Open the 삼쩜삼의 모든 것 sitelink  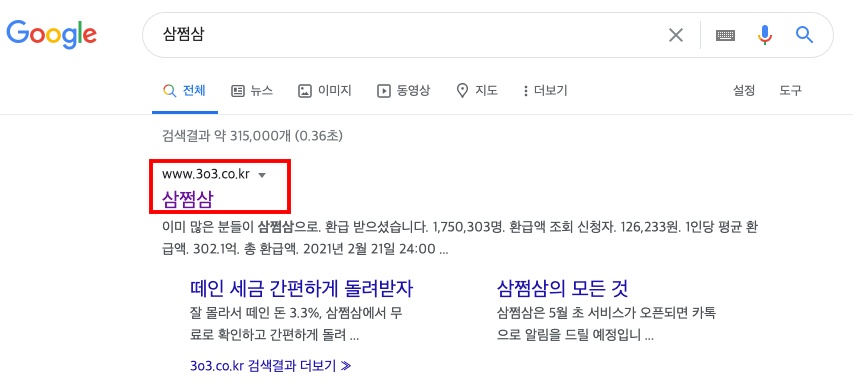point(563,289)
